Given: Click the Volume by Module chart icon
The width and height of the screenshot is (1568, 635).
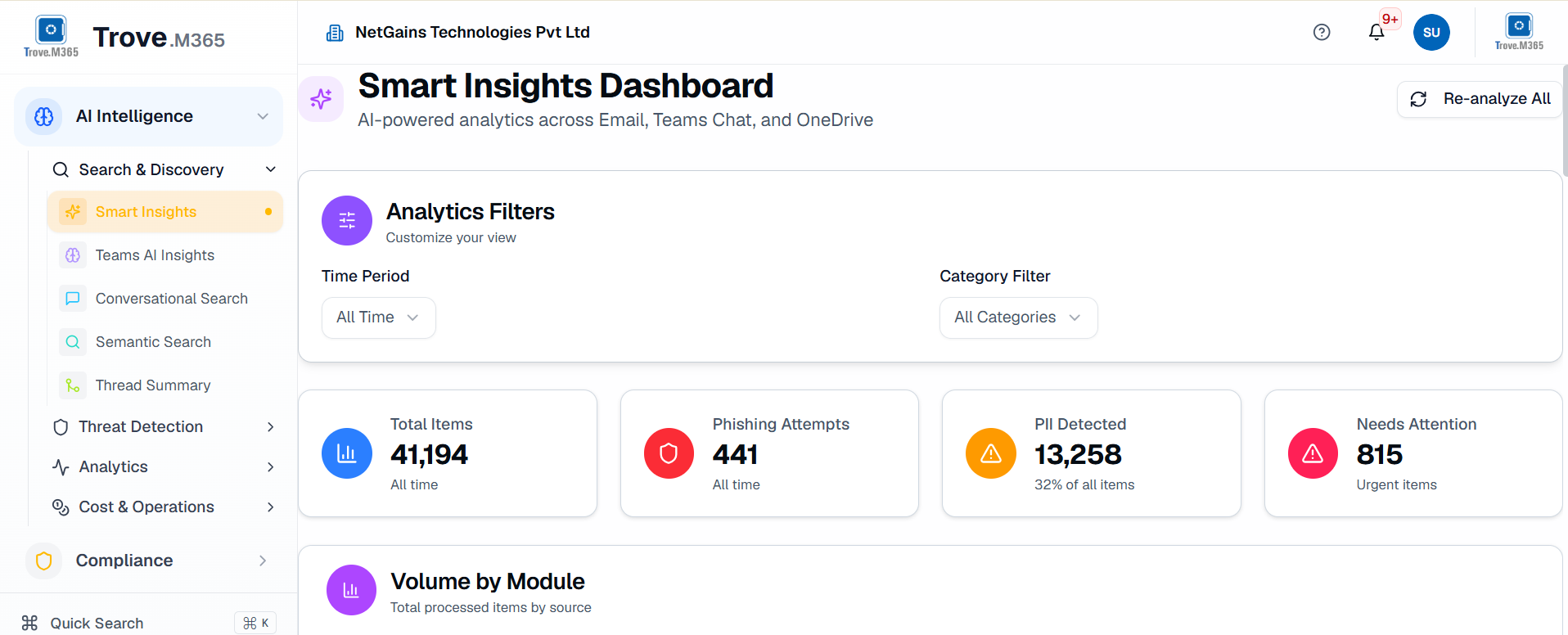Looking at the screenshot, I should click(351, 590).
